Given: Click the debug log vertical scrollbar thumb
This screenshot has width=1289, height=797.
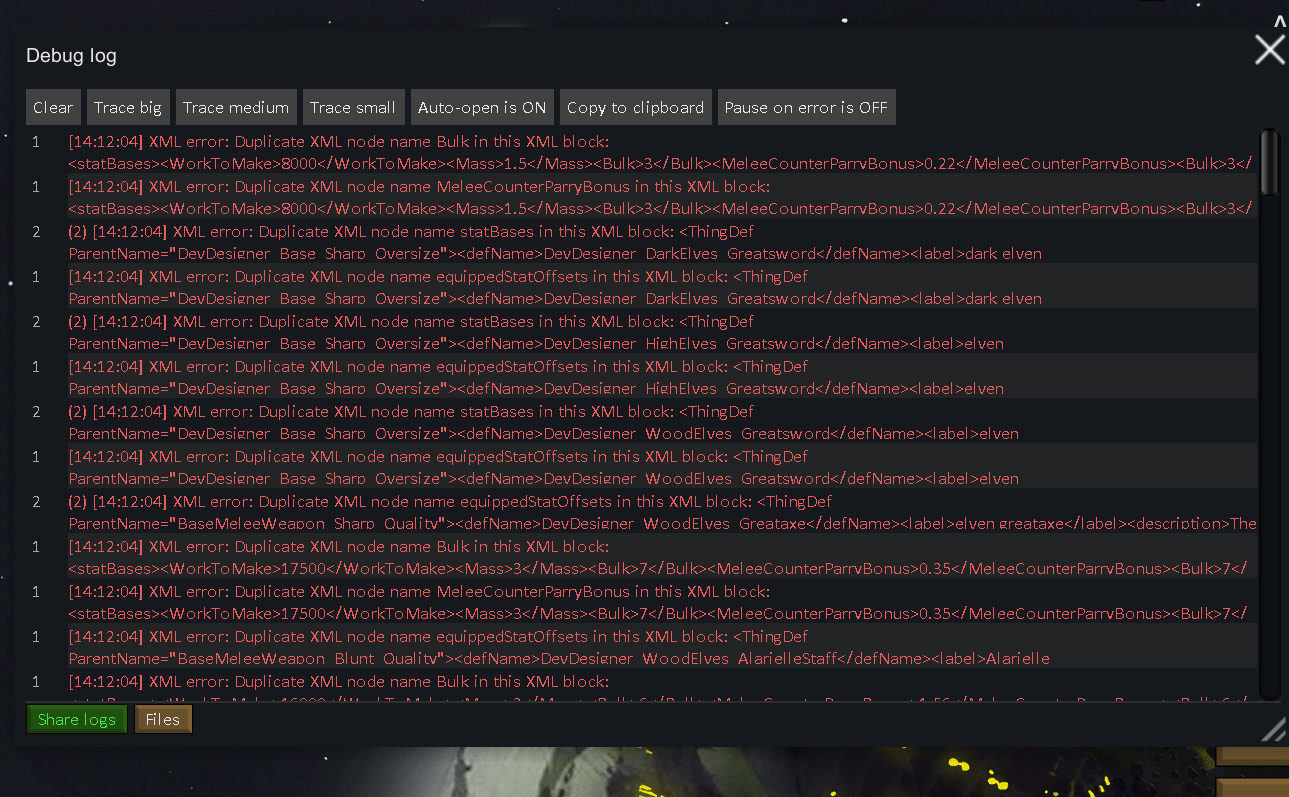Looking at the screenshot, I should point(1270,162).
